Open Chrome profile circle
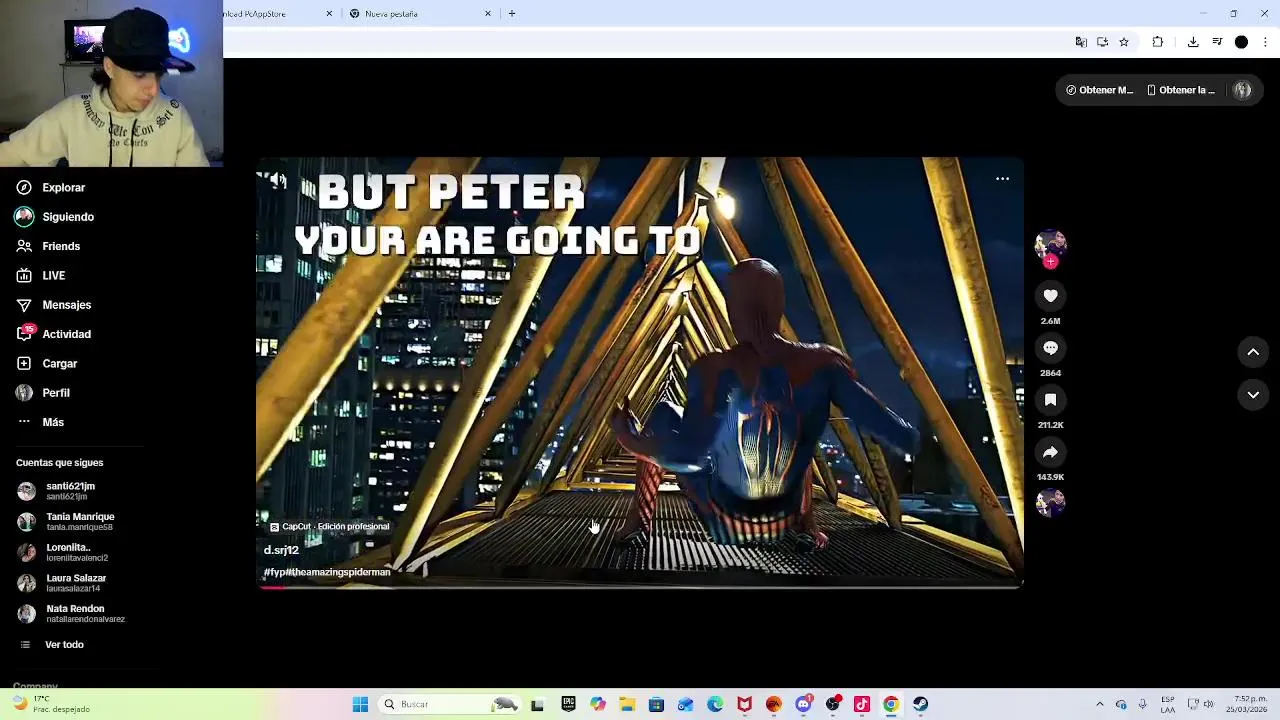 tap(1241, 42)
